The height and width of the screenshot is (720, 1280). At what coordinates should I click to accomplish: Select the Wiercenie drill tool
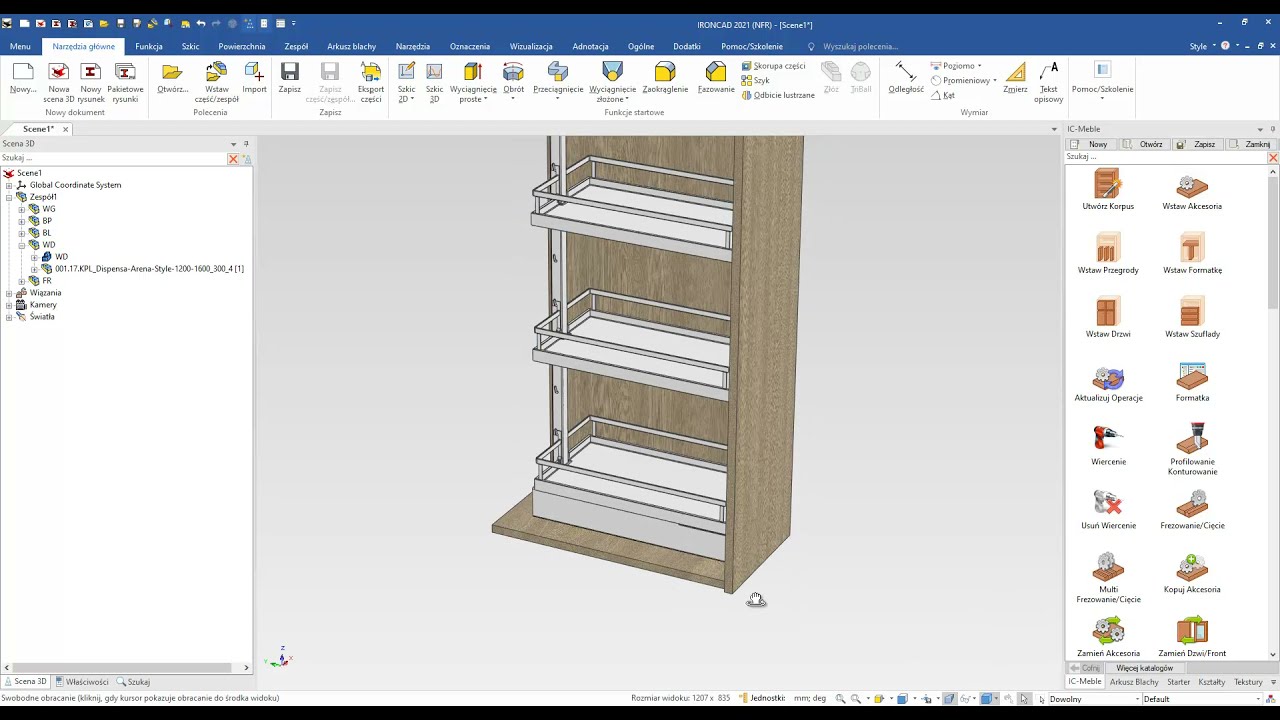[1108, 442]
